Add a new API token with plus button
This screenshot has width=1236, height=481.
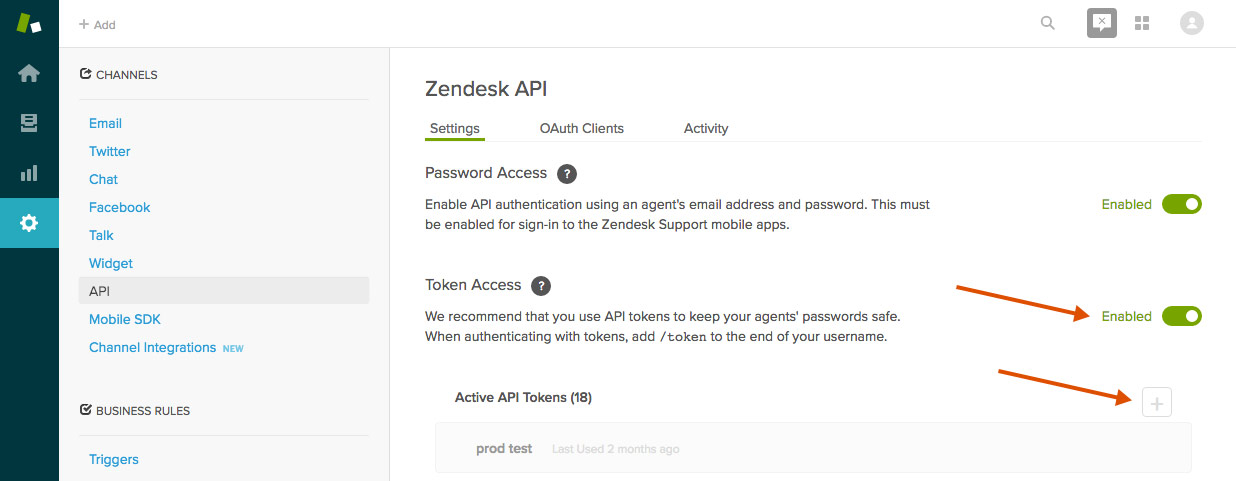[1157, 403]
